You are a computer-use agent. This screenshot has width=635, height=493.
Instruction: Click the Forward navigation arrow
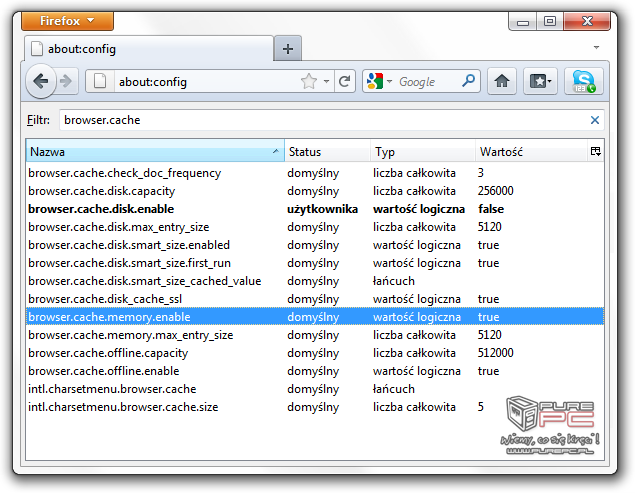(x=66, y=82)
